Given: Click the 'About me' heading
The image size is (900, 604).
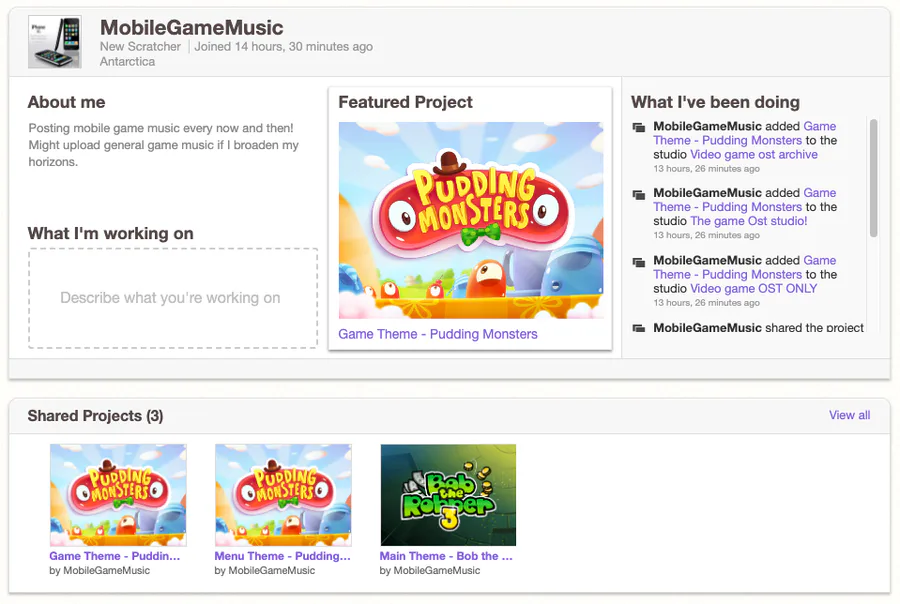Looking at the screenshot, I should coord(67,102).
